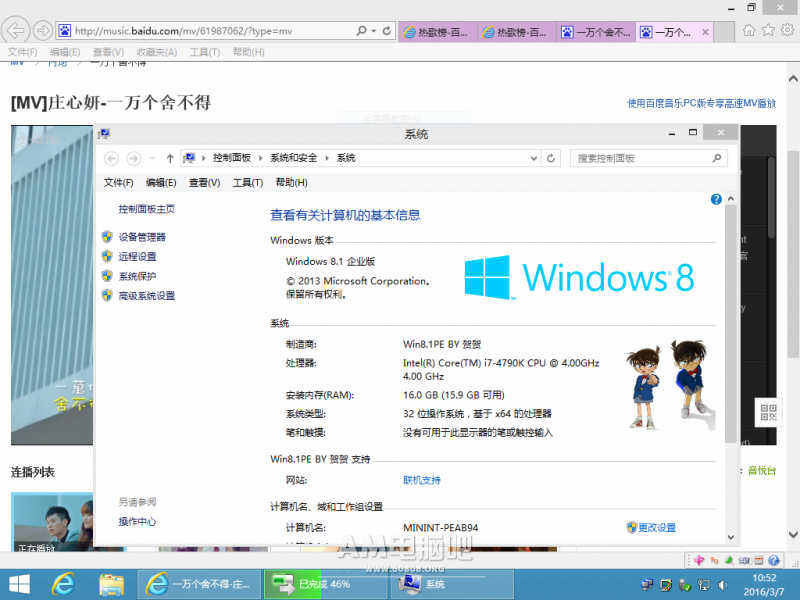Click the RAM value 16.0 GB (15.9 GB 可用)
Viewport: 800px width, 600px height.
[x=454, y=395]
